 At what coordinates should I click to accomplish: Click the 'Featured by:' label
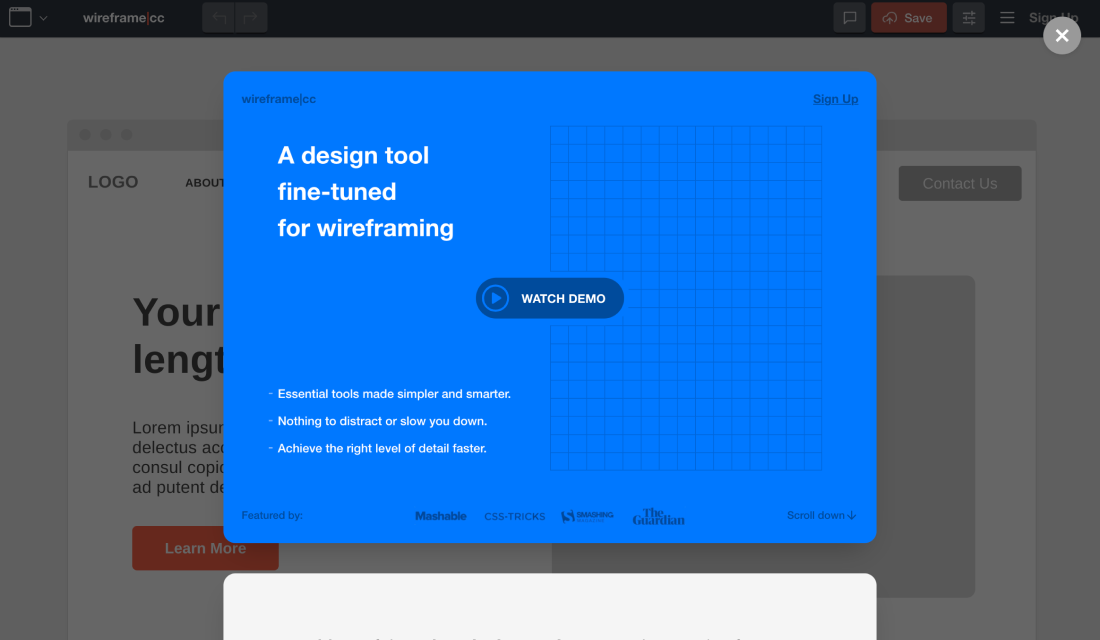pos(272,515)
